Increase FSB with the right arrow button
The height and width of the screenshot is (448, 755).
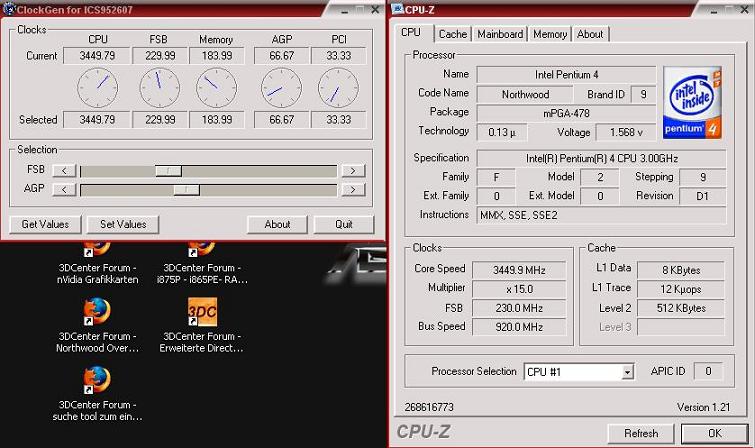353,171
